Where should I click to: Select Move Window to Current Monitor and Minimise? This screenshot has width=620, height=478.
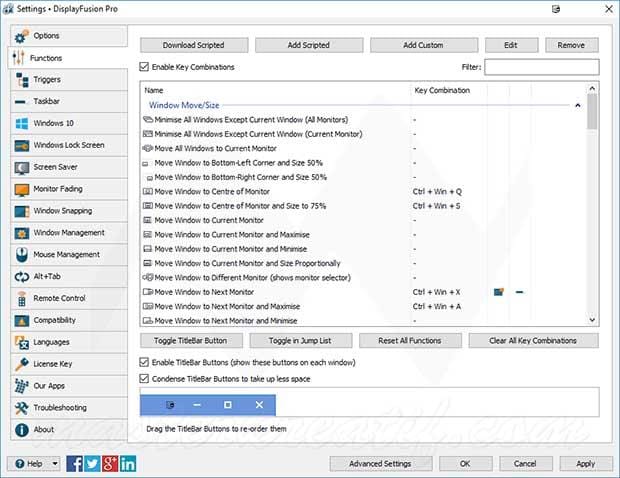pyautogui.click(x=364, y=249)
